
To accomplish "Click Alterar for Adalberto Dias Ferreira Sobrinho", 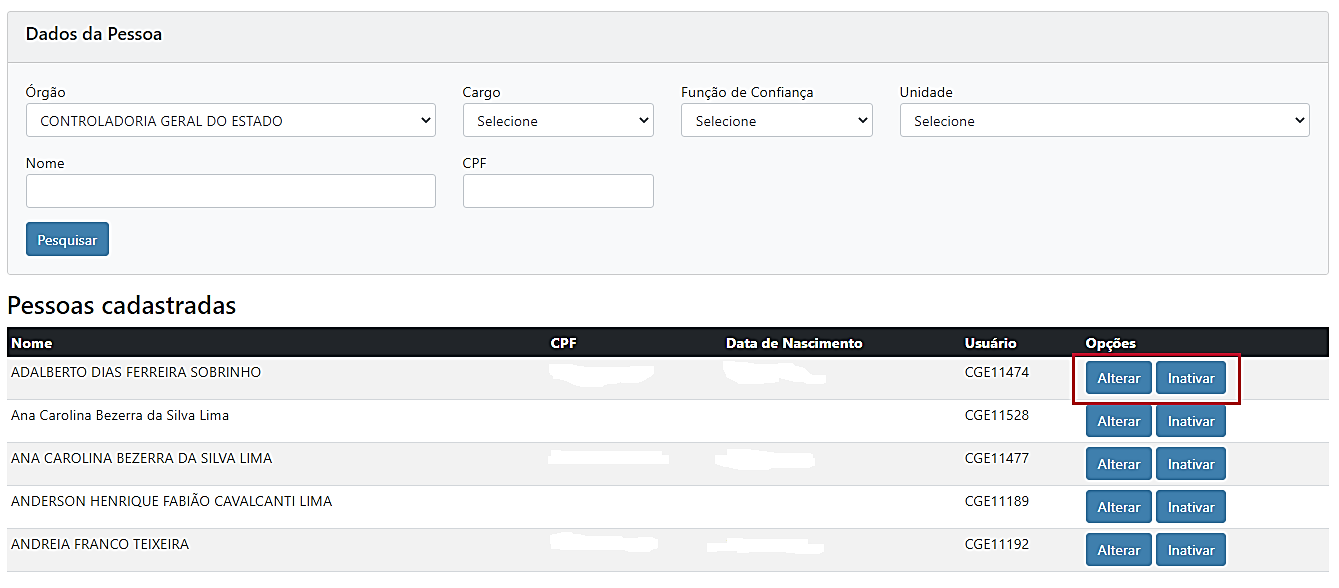I will tap(1118, 379).
